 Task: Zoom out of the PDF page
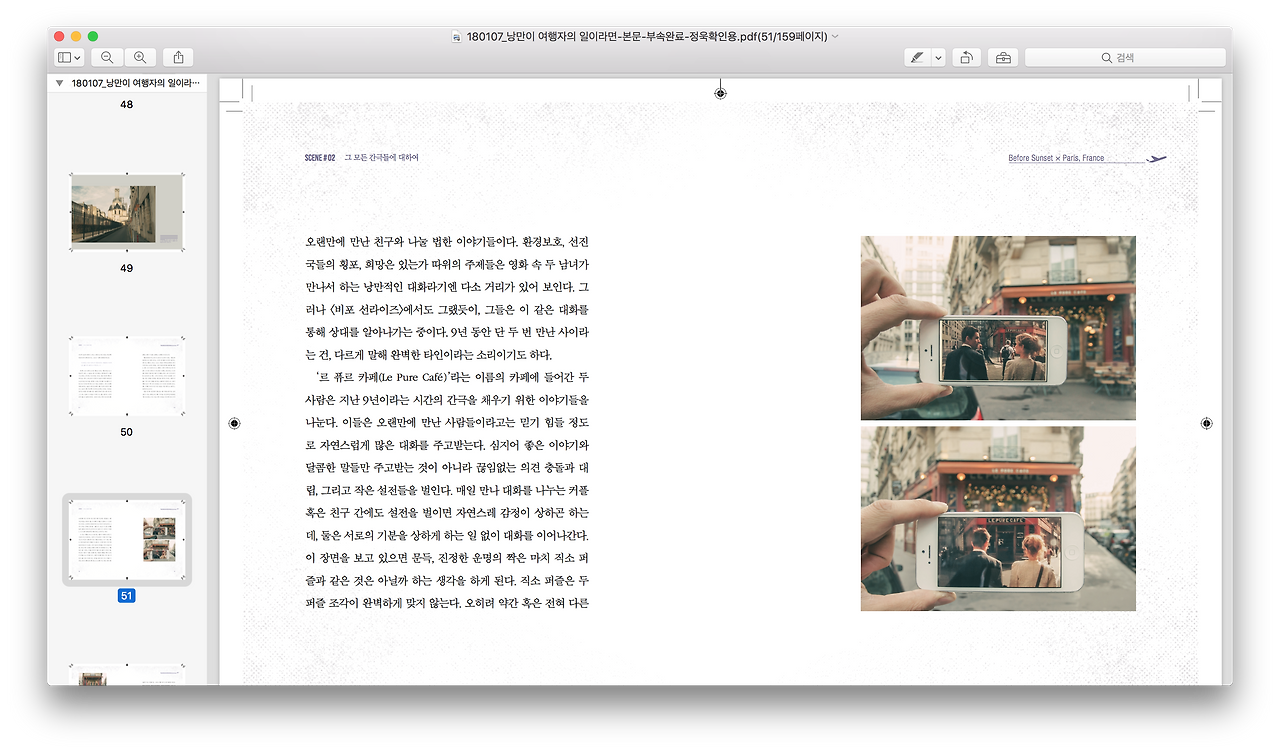[107, 57]
